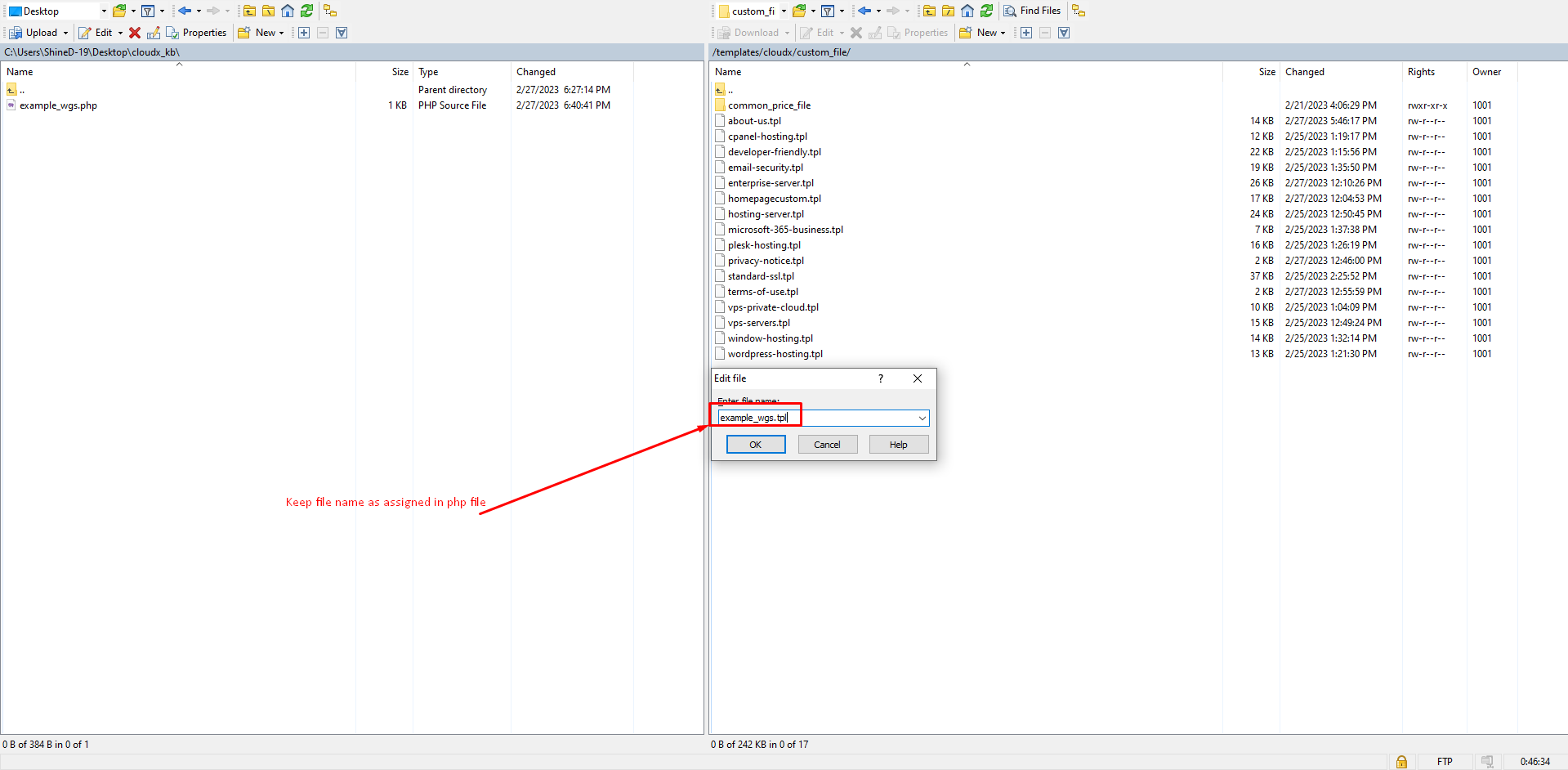Screen dimensions: 1568x770
Task: Click the red Delete icon in local toolbar
Action: click(x=135, y=33)
